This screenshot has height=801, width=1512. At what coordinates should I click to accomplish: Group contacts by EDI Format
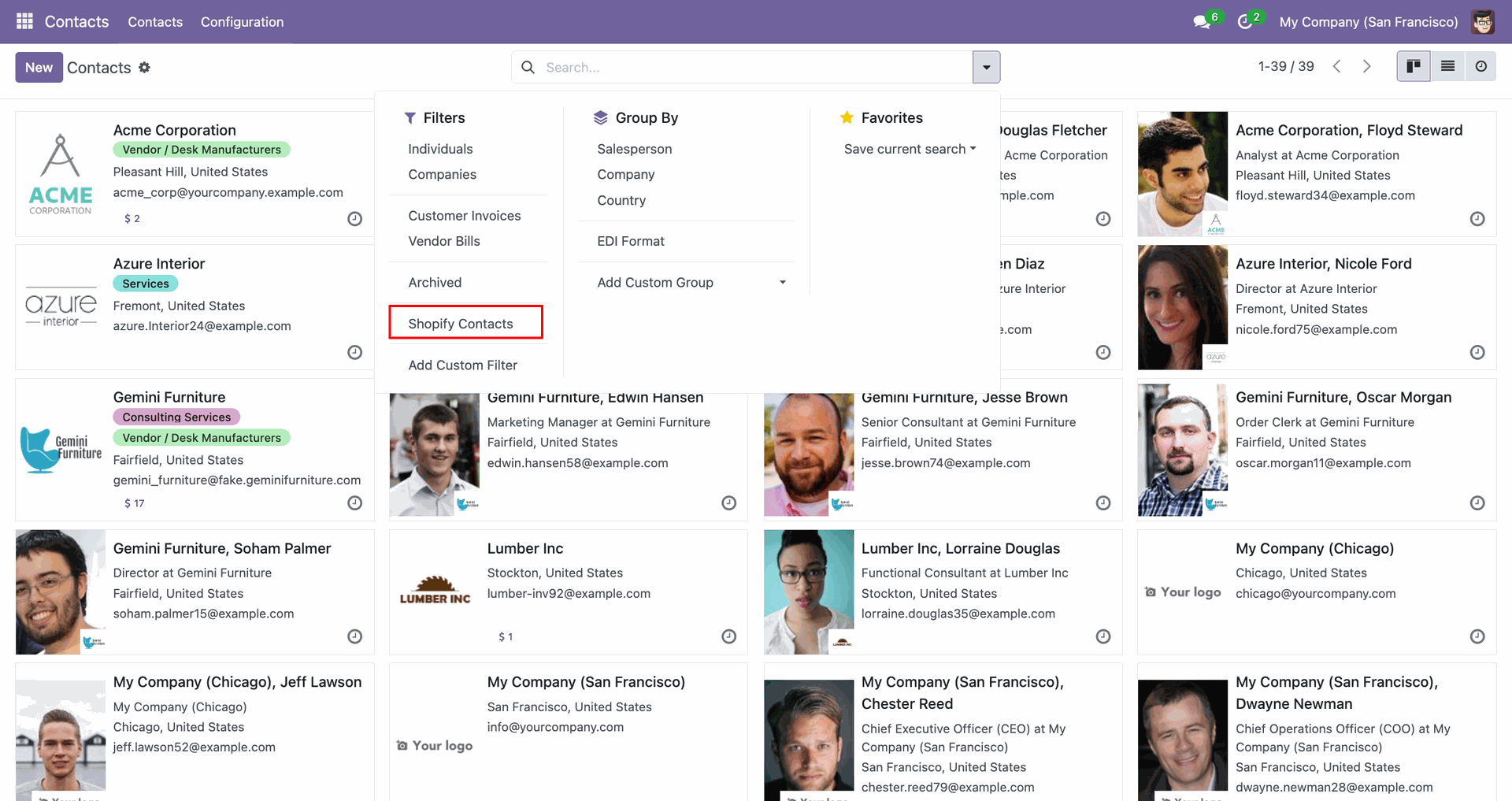click(631, 241)
